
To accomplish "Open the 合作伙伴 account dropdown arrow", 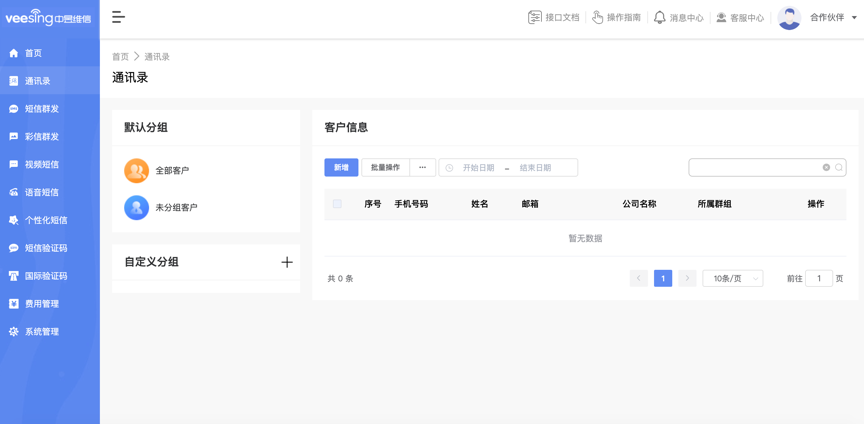I will [x=855, y=18].
